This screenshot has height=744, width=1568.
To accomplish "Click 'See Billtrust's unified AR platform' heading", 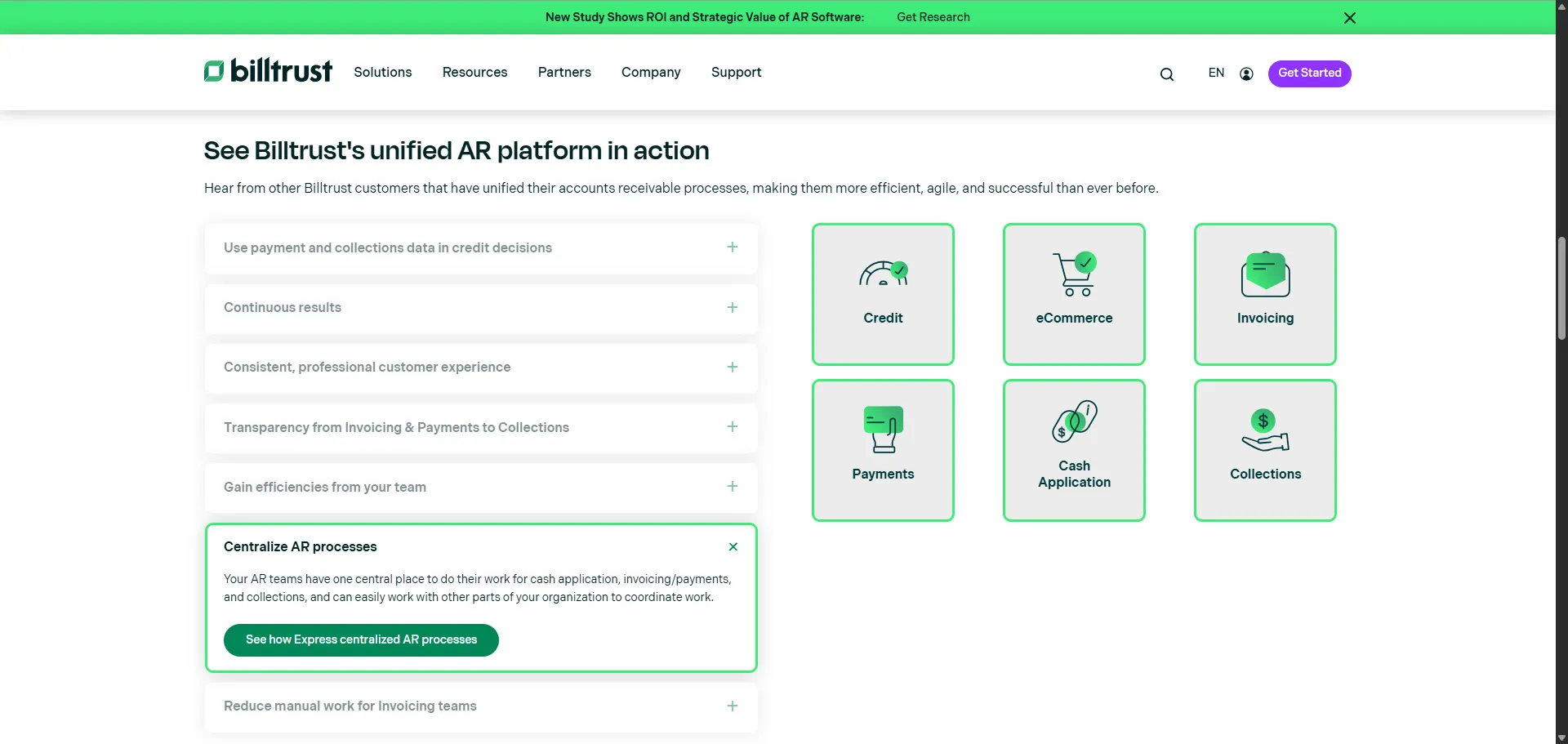I will click(457, 151).
